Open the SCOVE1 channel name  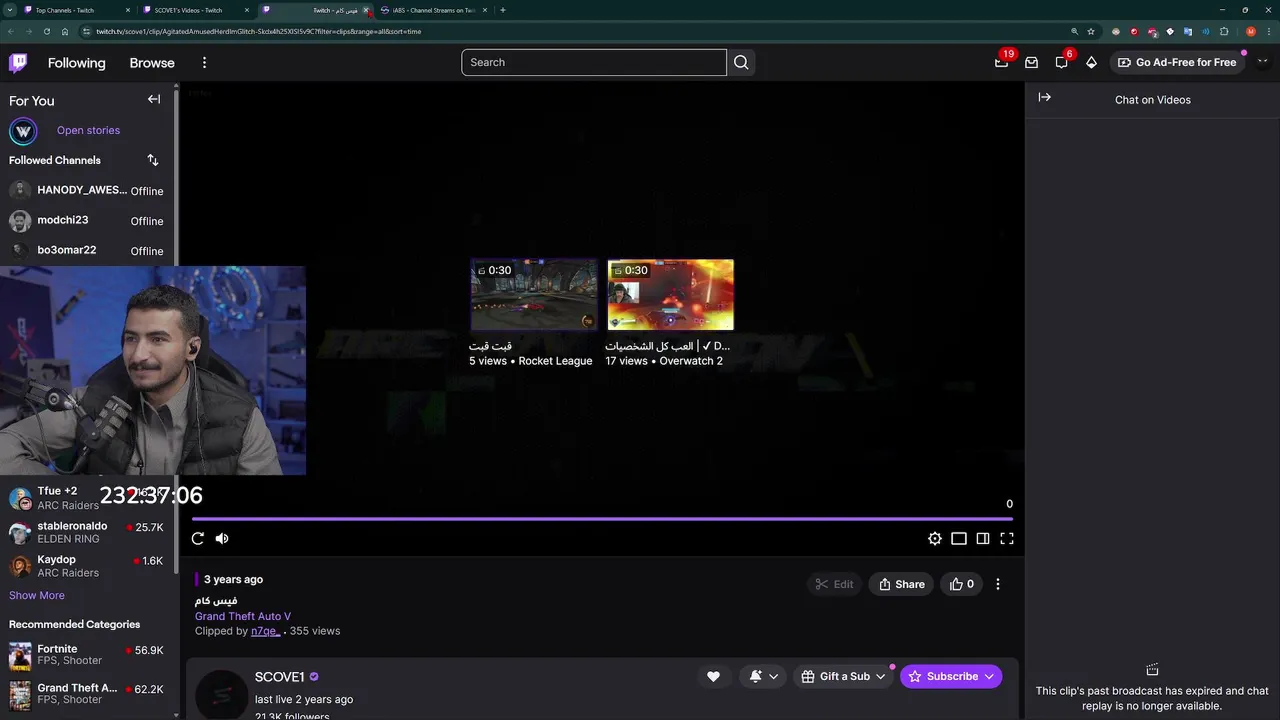[280, 677]
